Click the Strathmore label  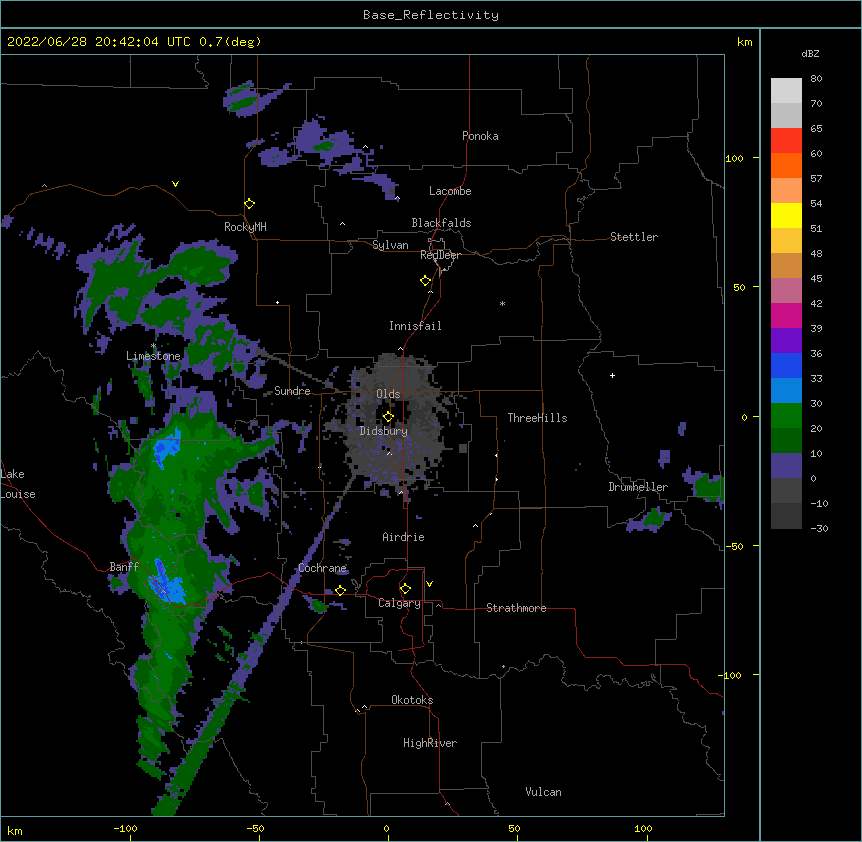pos(516,608)
